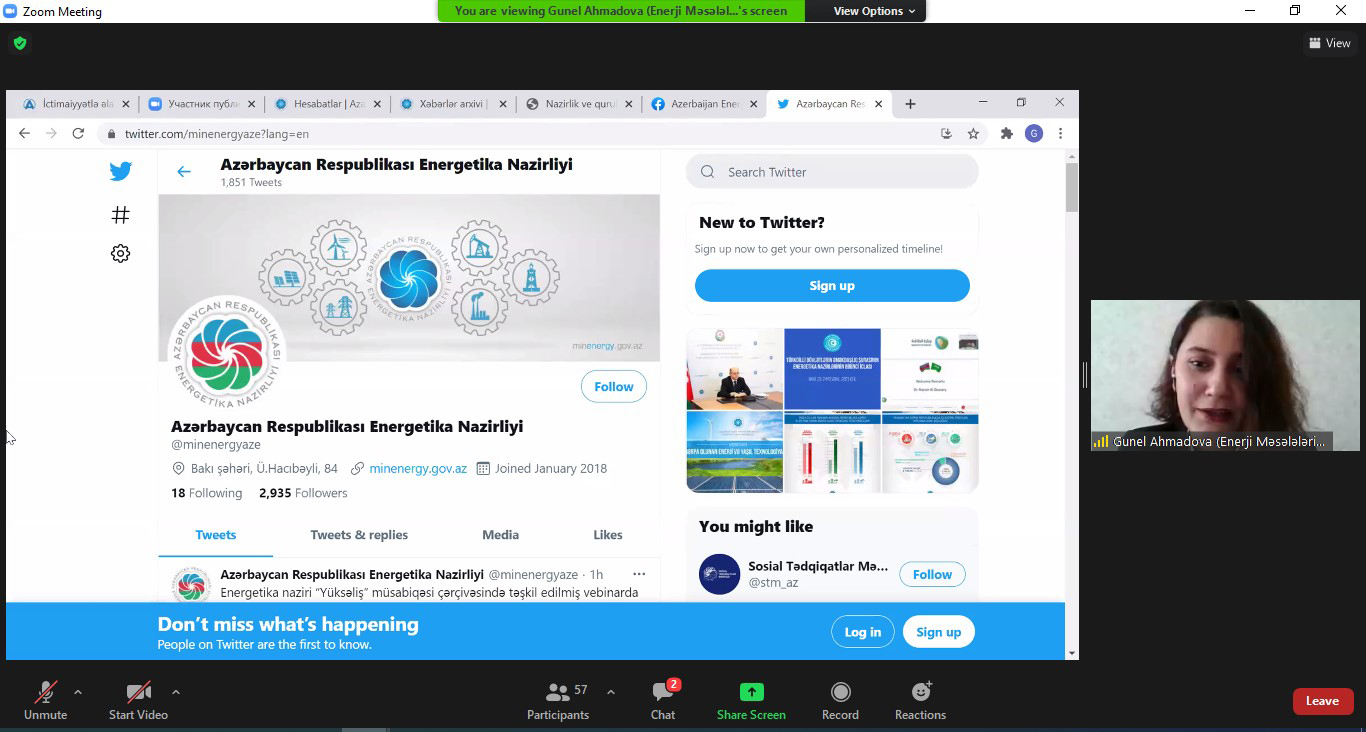Viewport: 1366px width, 732px height.
Task: Click the green Share Screen icon
Action: [751, 692]
